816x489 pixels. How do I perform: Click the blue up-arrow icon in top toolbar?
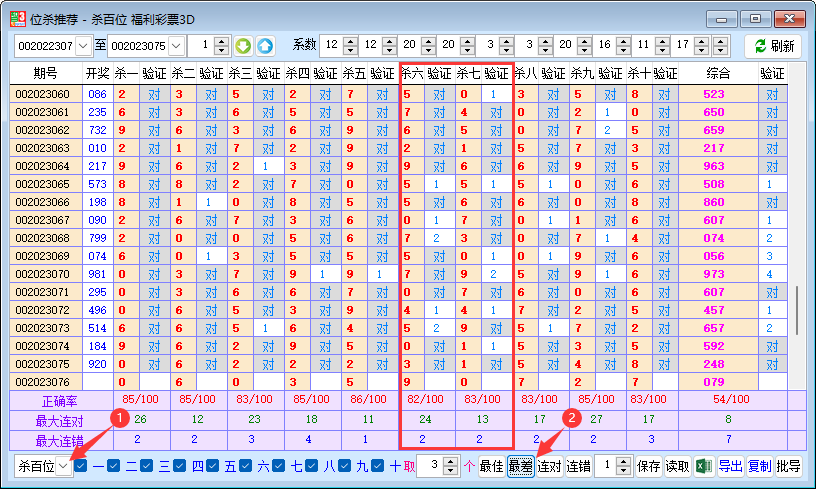[265, 46]
